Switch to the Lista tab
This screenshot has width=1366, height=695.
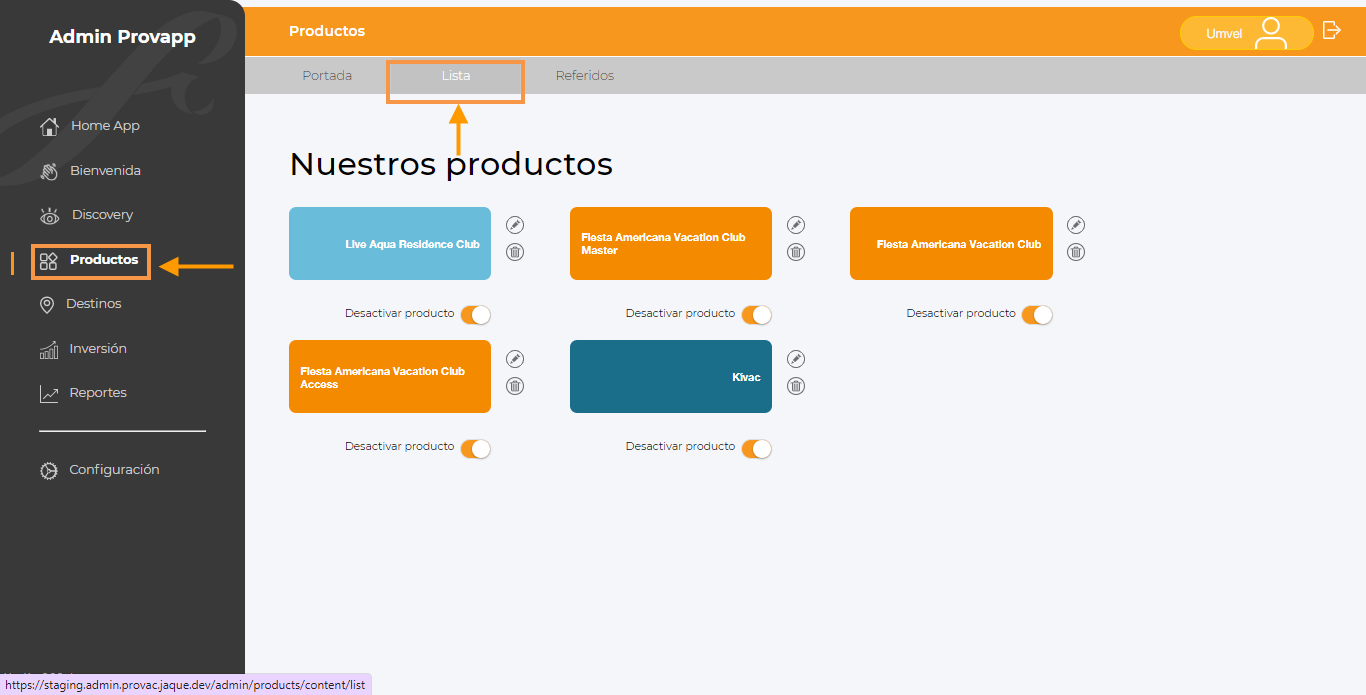pos(456,76)
